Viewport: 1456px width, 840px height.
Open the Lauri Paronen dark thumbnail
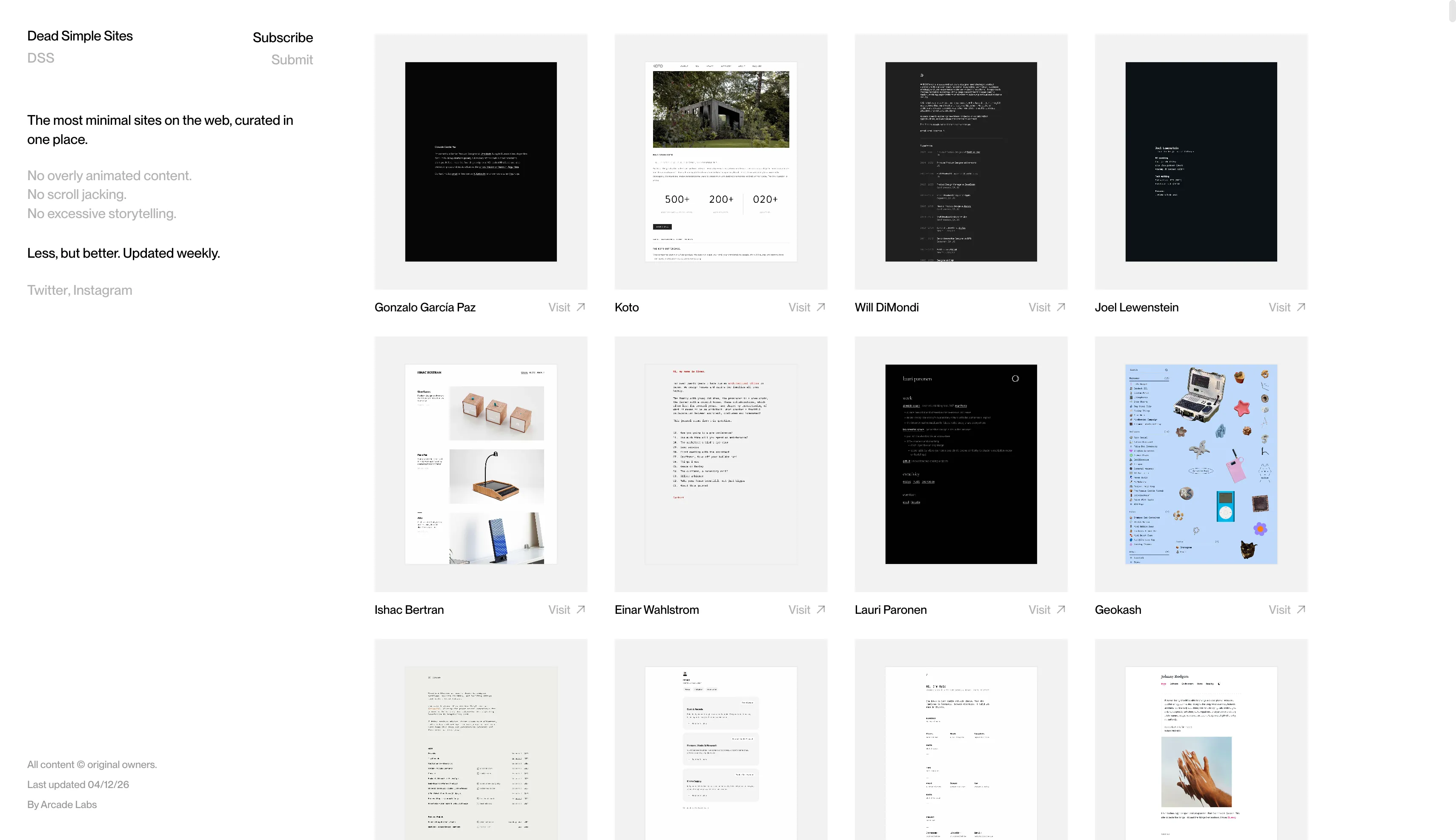[961, 464]
